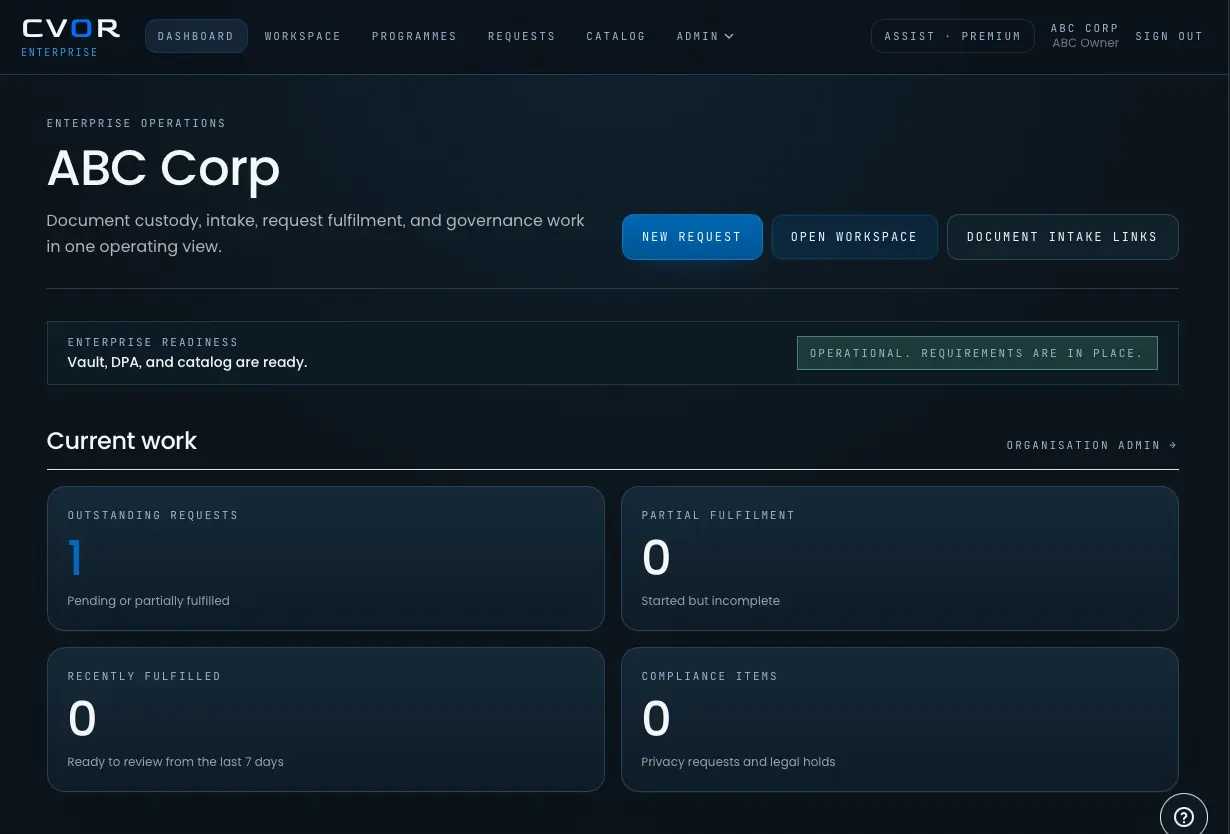Click the 'Current work' section heading
This screenshot has width=1230, height=834.
pyautogui.click(x=122, y=441)
